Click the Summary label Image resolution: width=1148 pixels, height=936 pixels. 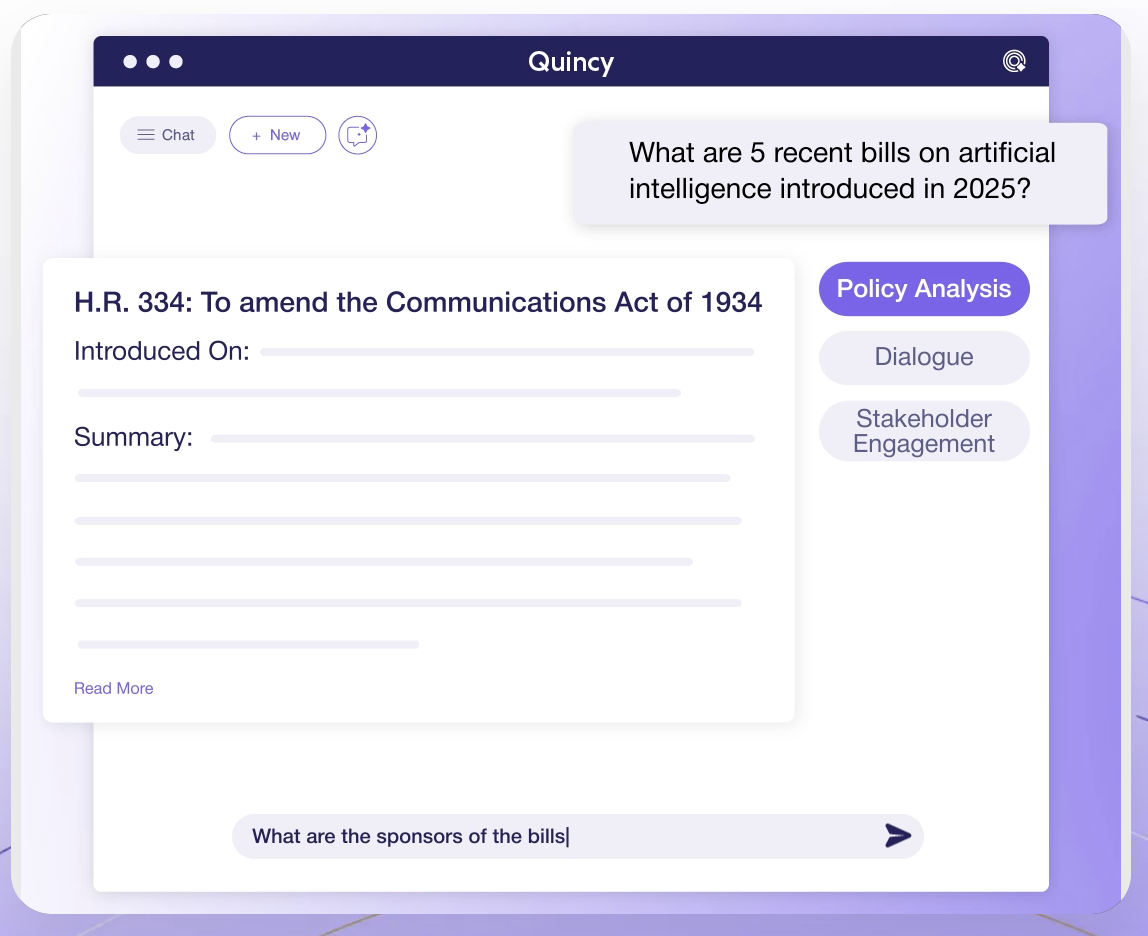[x=133, y=437]
